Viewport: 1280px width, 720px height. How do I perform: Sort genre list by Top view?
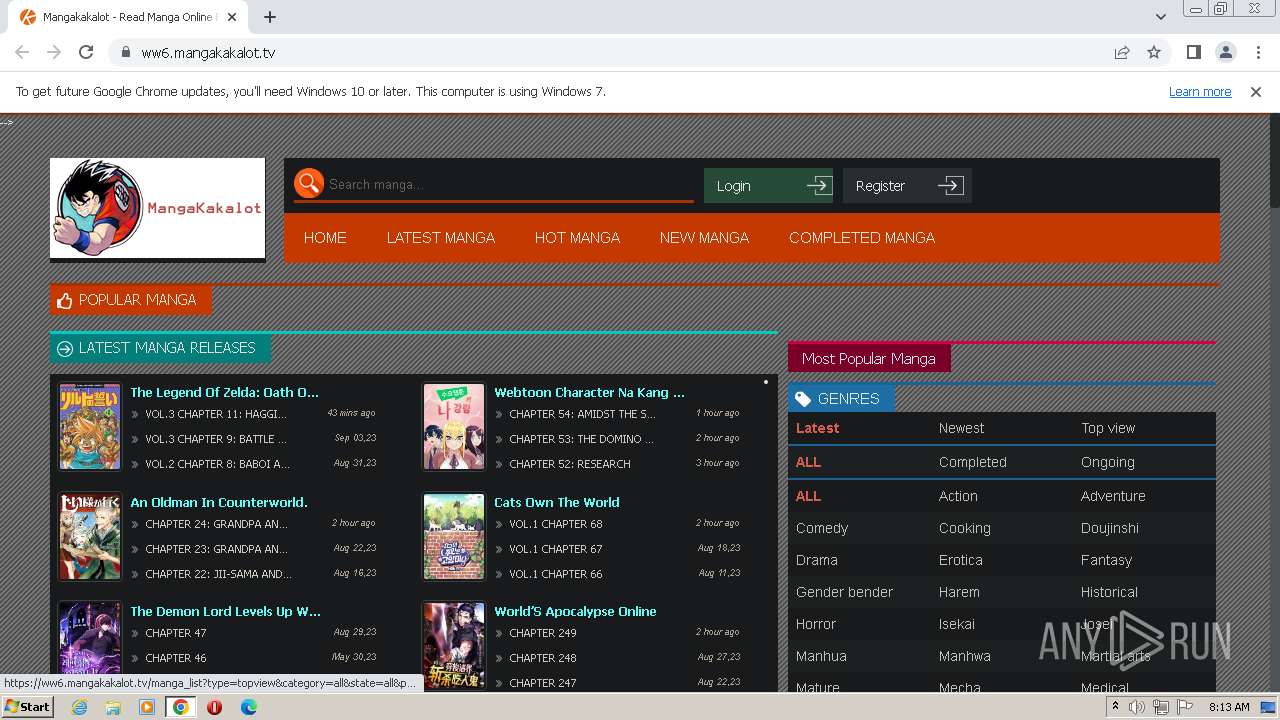pos(1108,428)
